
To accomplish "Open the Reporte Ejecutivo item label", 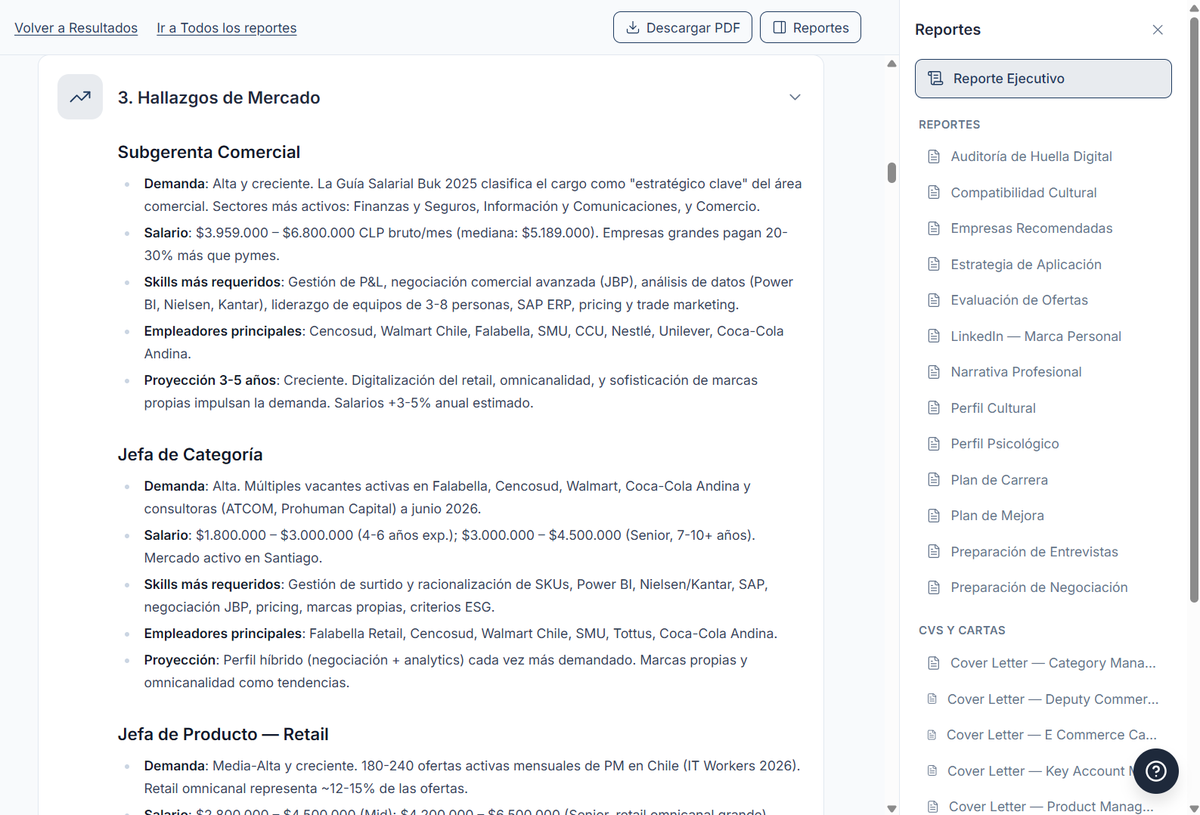I will click(x=1009, y=78).
